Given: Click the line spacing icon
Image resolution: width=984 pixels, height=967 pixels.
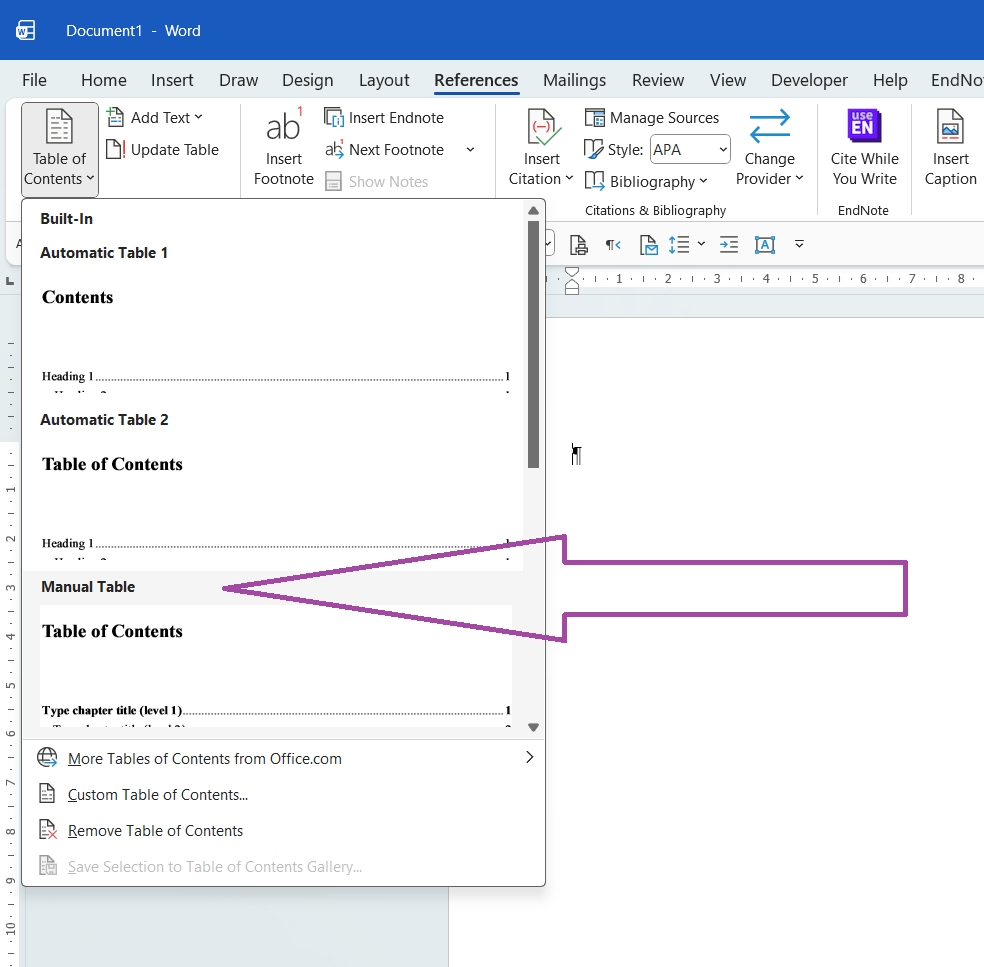Looking at the screenshot, I should pyautogui.click(x=679, y=245).
